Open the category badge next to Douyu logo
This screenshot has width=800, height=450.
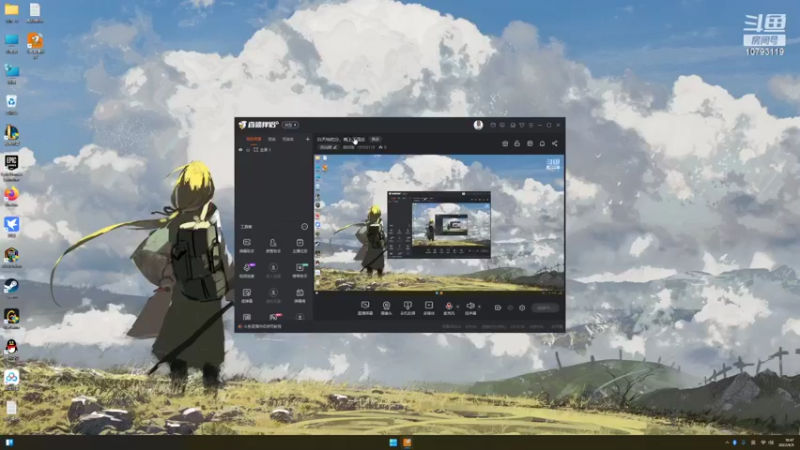coord(290,125)
